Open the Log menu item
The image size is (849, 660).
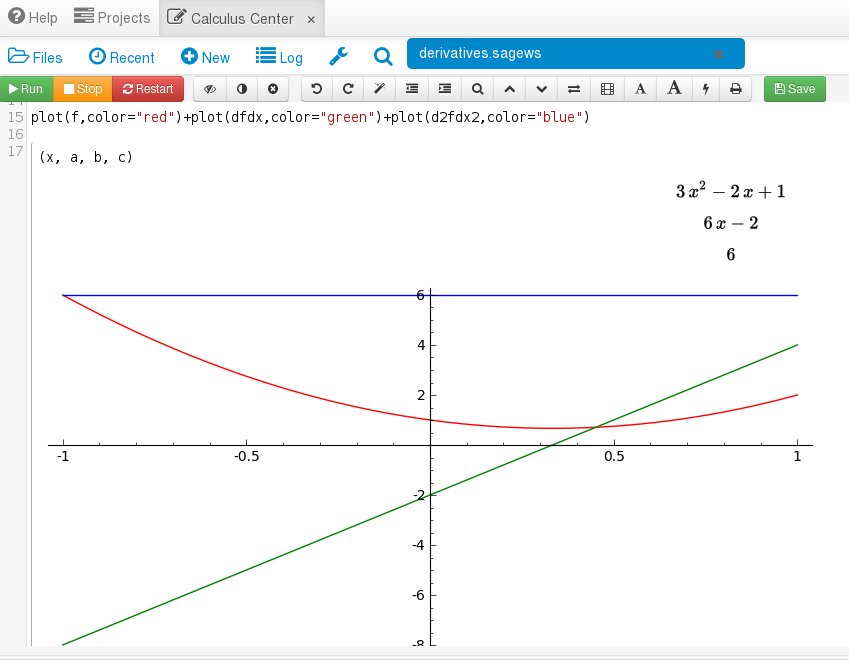pos(279,57)
